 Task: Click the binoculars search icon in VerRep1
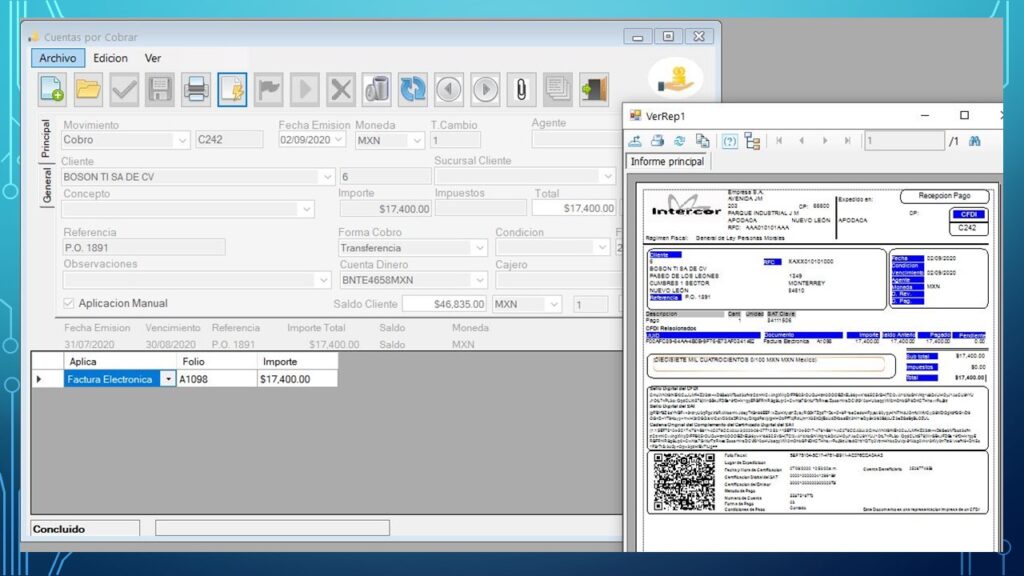[x=974, y=141]
